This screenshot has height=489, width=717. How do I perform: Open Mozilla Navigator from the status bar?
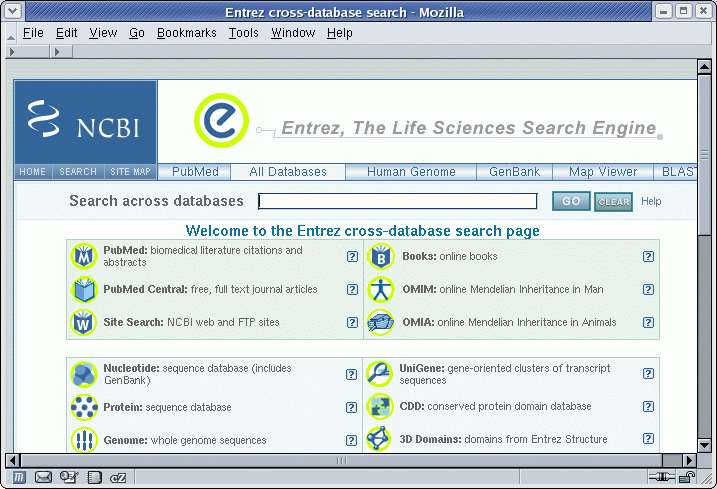tap(18, 478)
